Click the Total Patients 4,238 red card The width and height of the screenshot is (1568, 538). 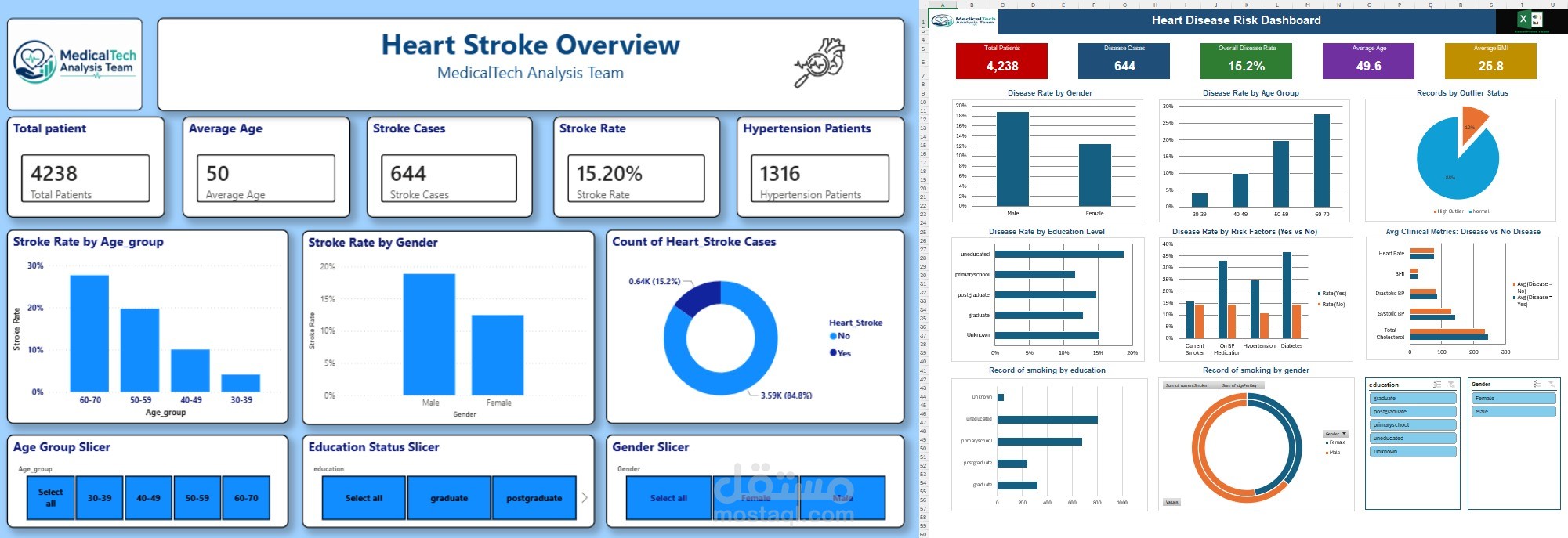pos(1001,60)
